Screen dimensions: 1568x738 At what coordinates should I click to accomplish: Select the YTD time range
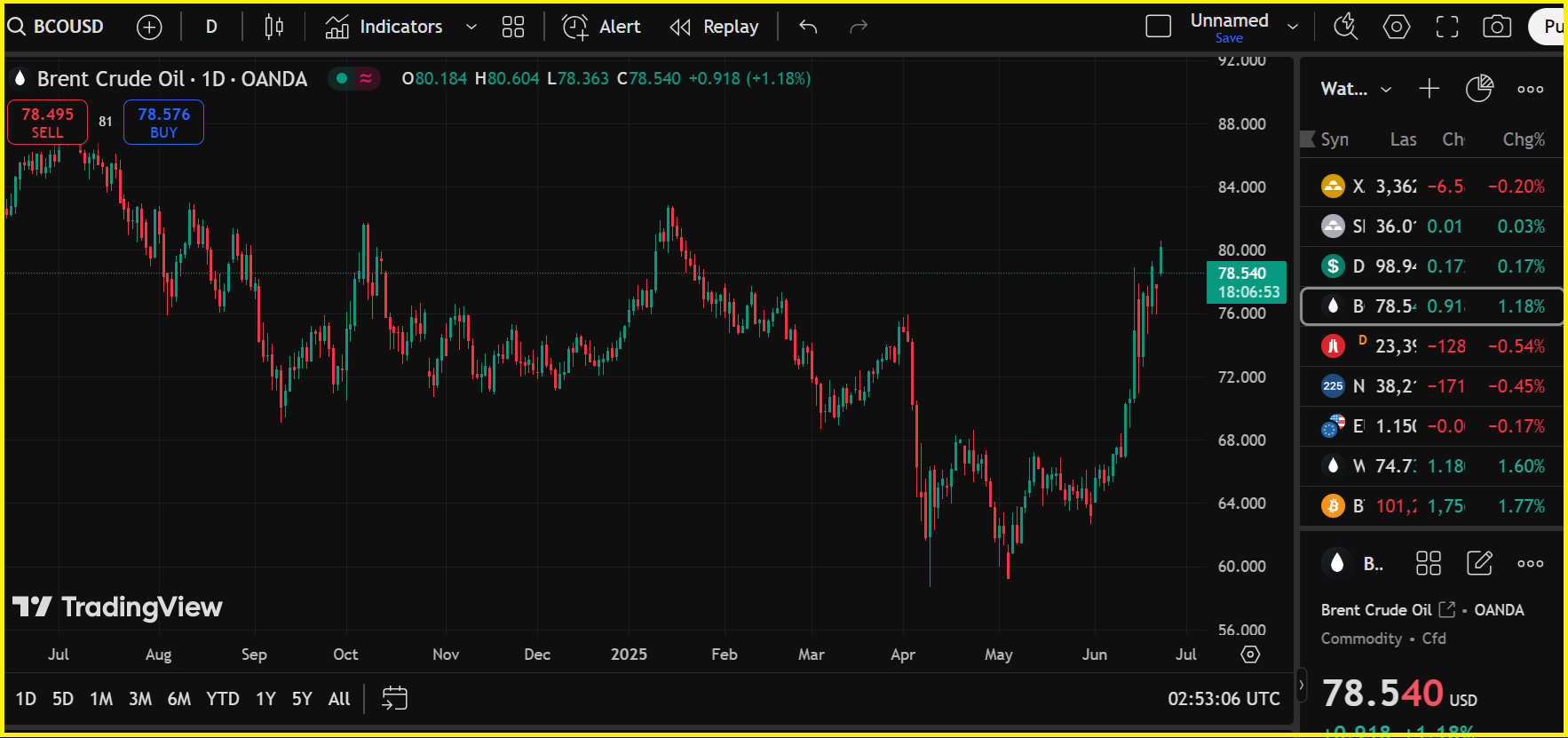[222, 699]
